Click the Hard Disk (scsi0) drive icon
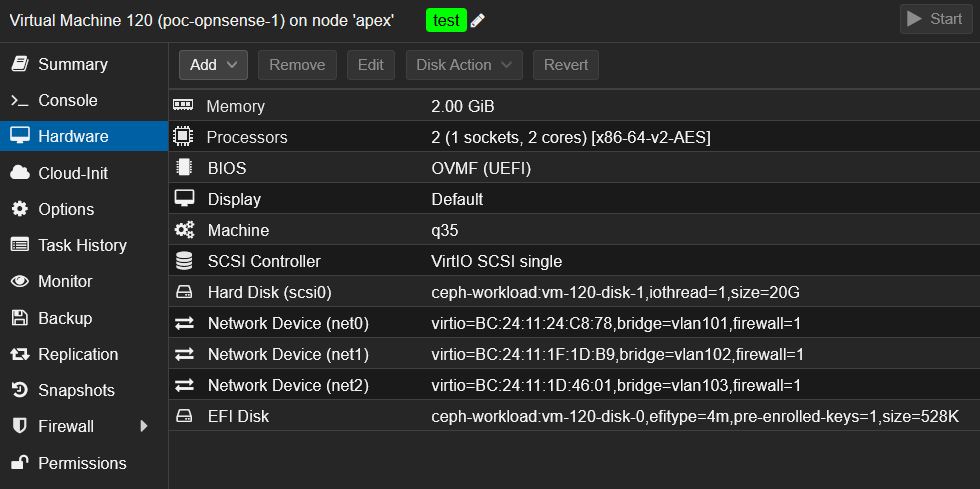Screen dimensions: 980x489 (x=183, y=293)
